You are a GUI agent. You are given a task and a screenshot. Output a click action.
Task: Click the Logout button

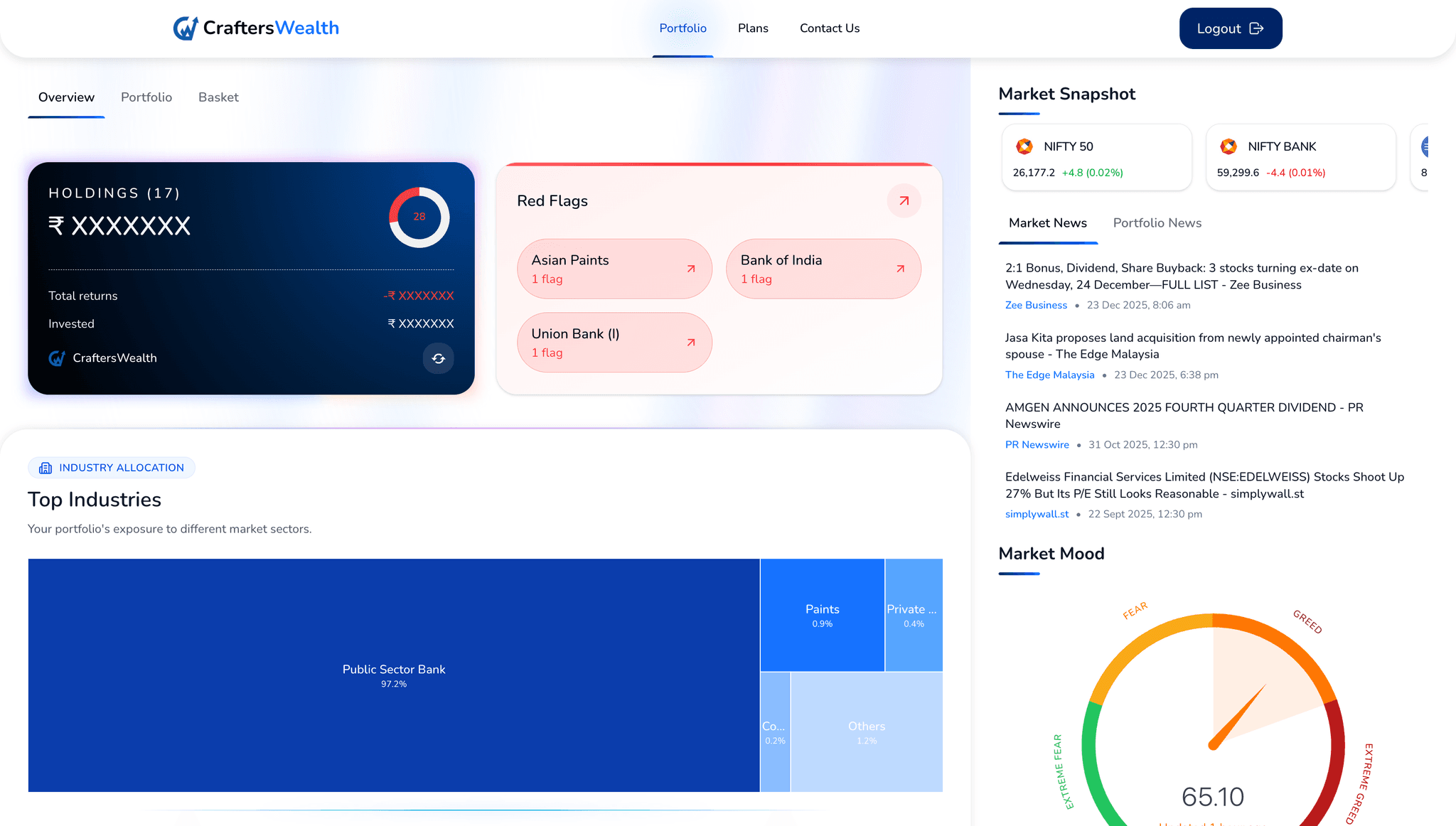coord(1231,28)
